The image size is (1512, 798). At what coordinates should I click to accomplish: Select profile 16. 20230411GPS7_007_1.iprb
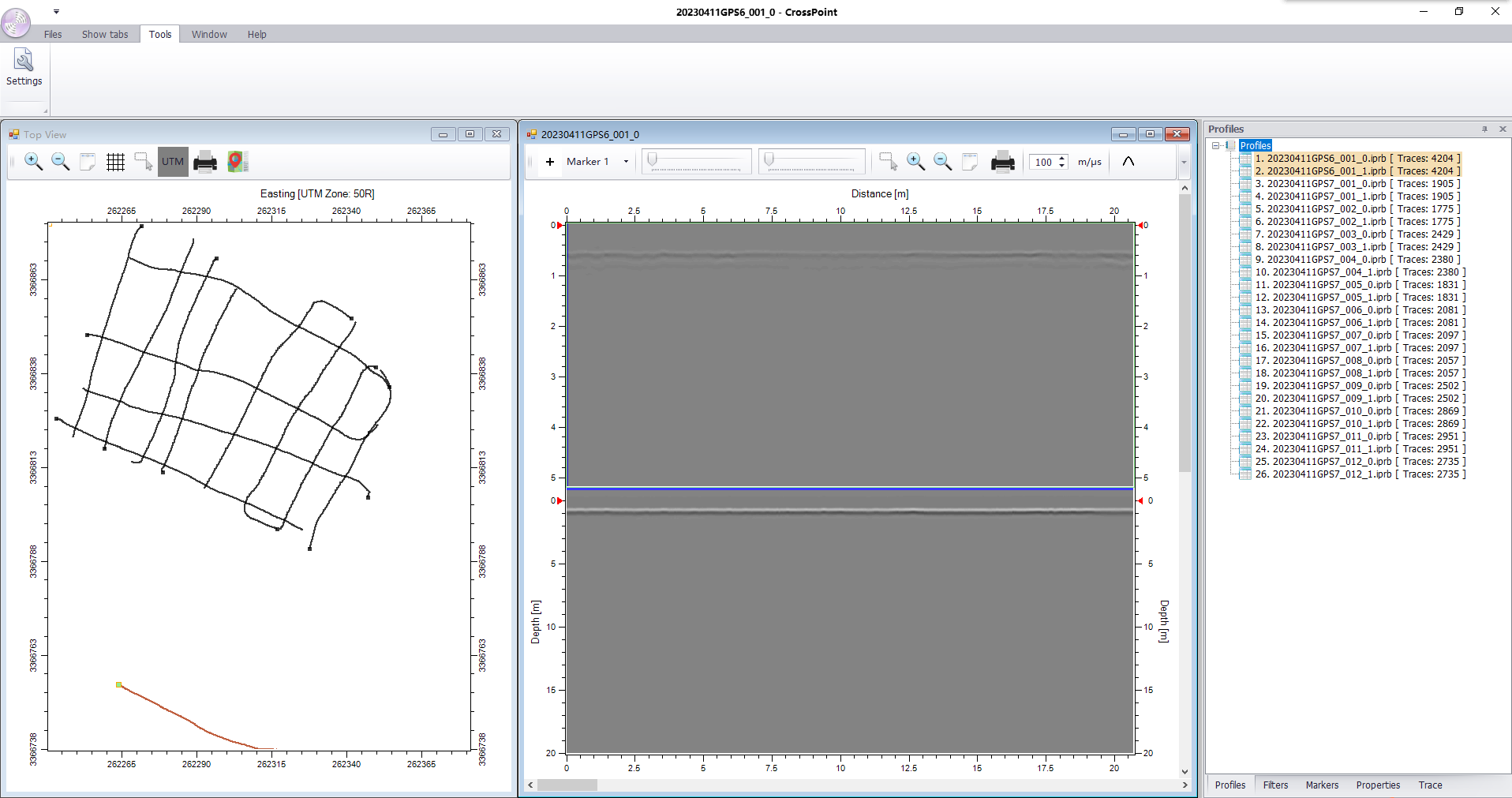(1360, 347)
